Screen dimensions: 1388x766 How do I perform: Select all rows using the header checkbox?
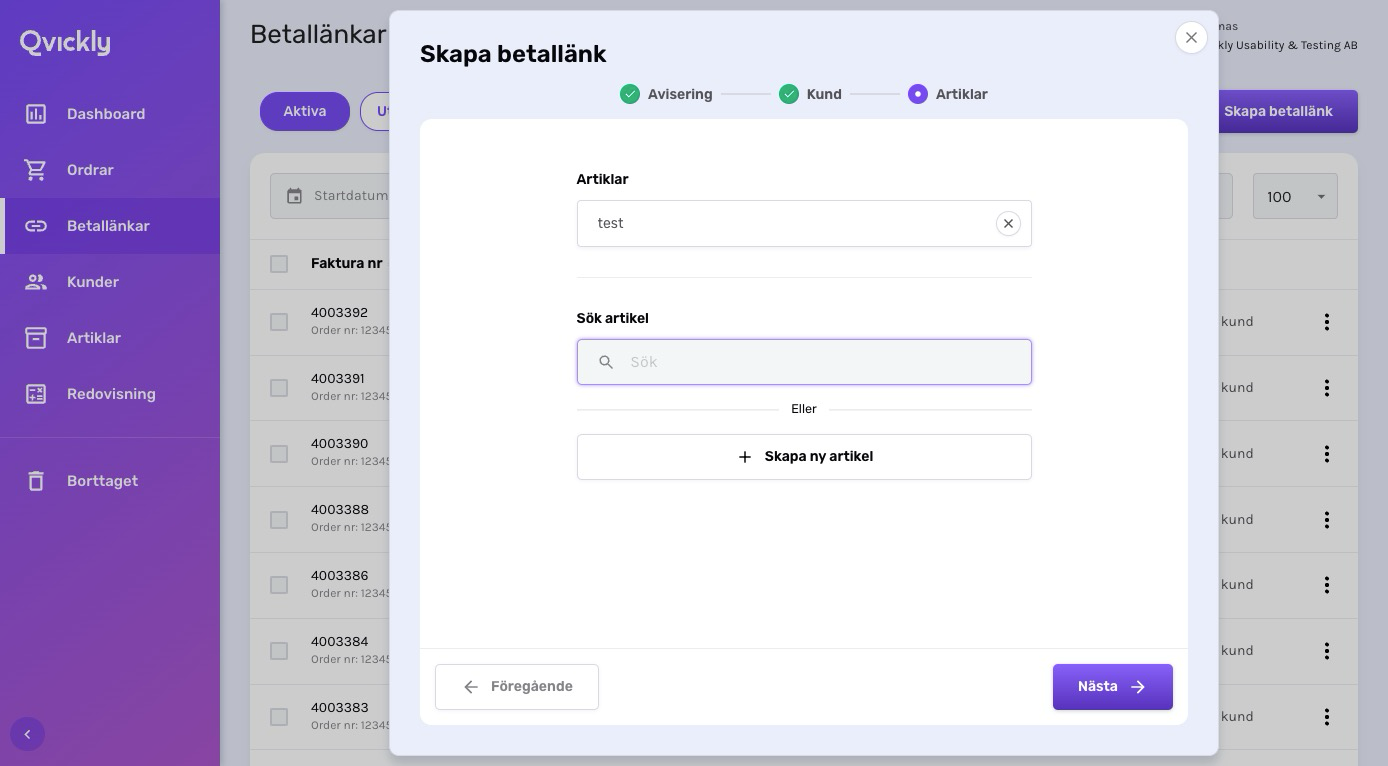click(x=279, y=264)
